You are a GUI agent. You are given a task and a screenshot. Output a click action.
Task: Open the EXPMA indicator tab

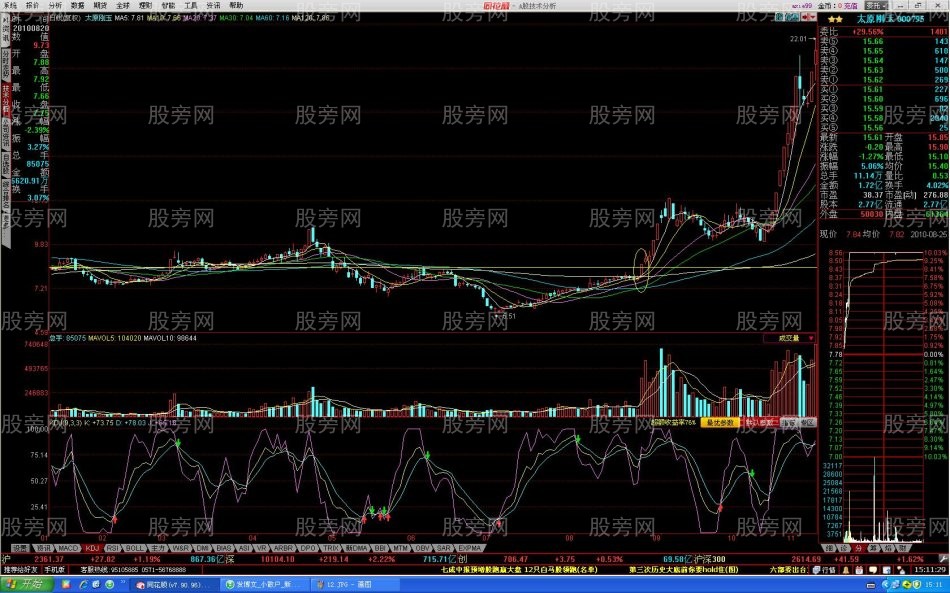(x=469, y=548)
